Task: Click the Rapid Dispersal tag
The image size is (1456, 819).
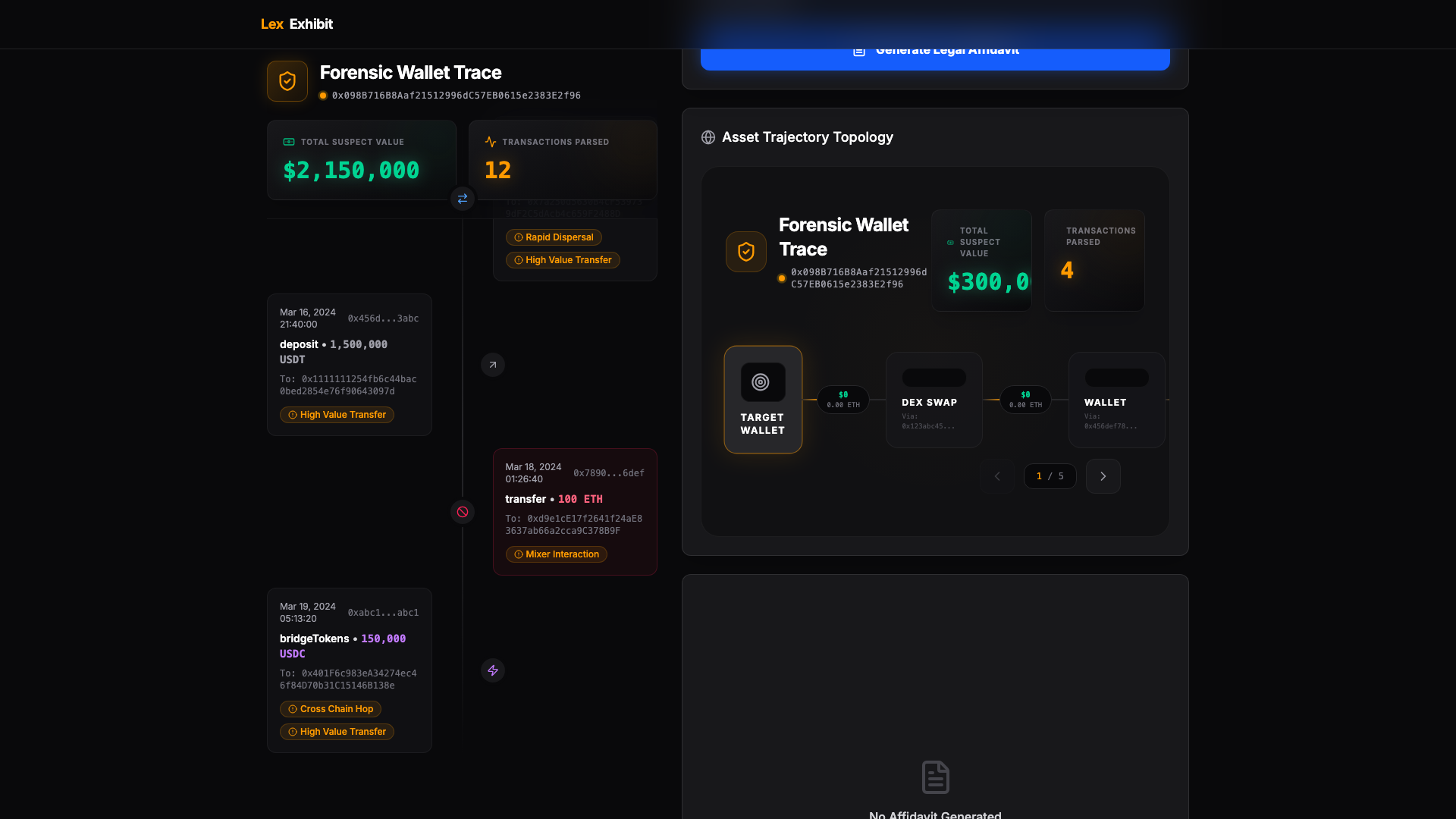Action: tap(554, 237)
